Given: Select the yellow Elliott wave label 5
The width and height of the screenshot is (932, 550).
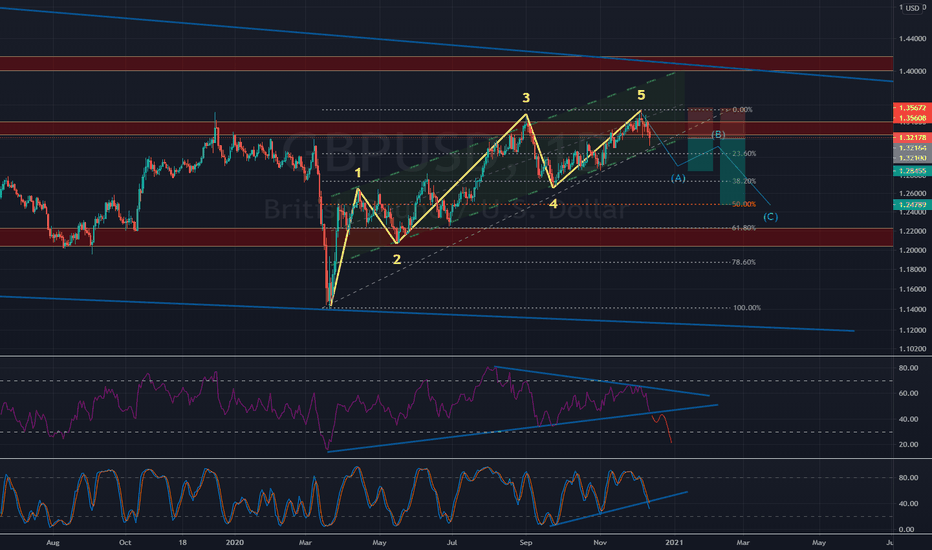Looking at the screenshot, I should pyautogui.click(x=641, y=95).
